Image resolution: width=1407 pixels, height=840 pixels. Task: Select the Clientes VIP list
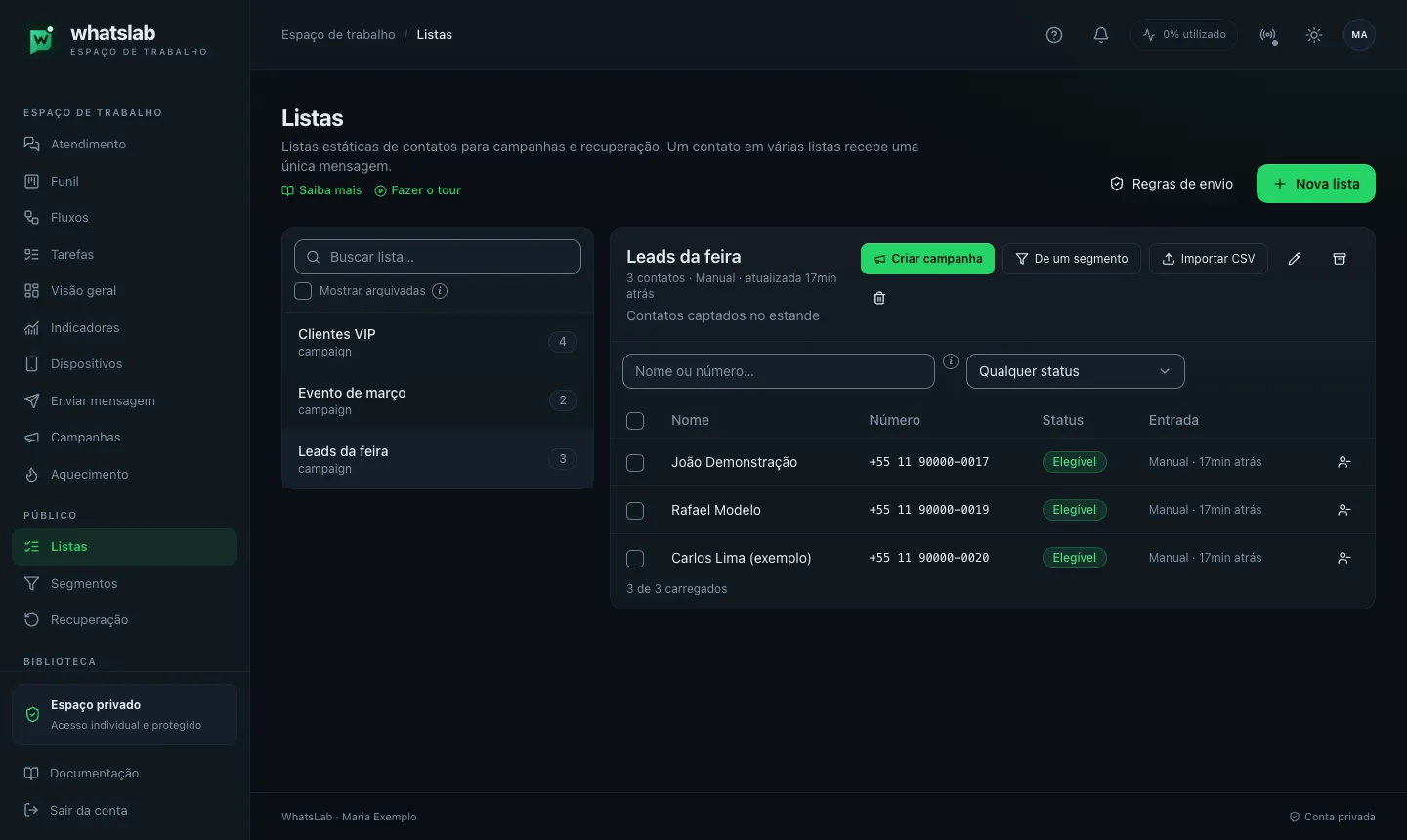(438, 342)
